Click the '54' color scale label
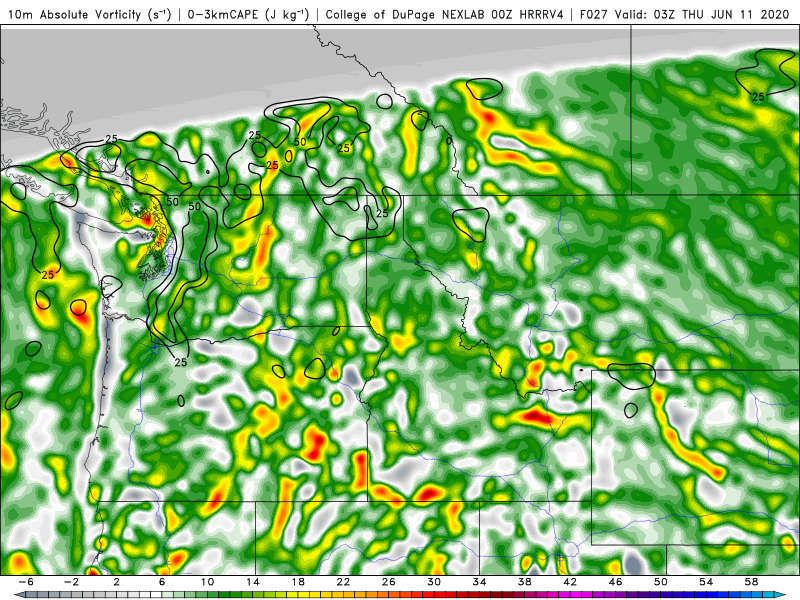 click(x=706, y=582)
